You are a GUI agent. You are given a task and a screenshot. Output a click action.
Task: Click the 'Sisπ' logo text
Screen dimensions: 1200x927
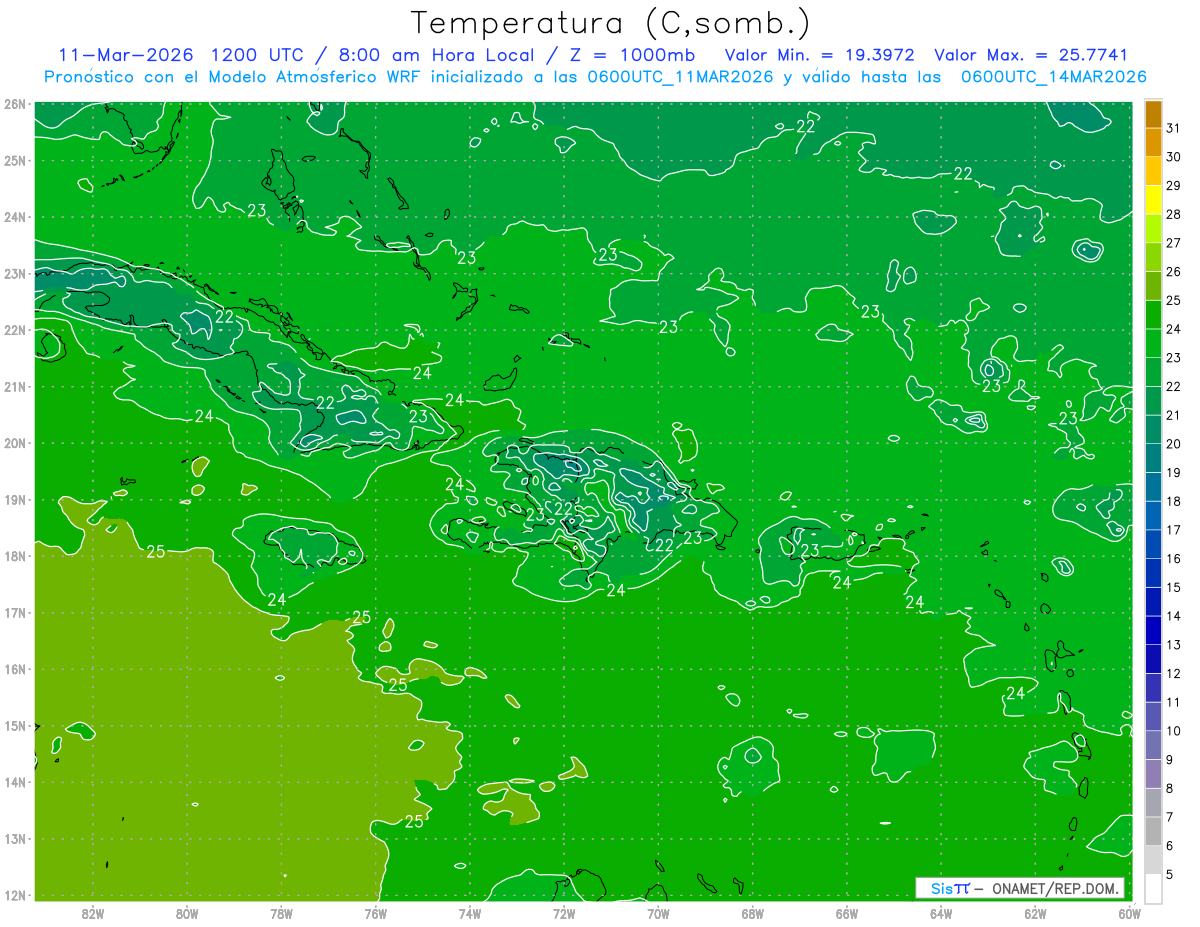(949, 888)
